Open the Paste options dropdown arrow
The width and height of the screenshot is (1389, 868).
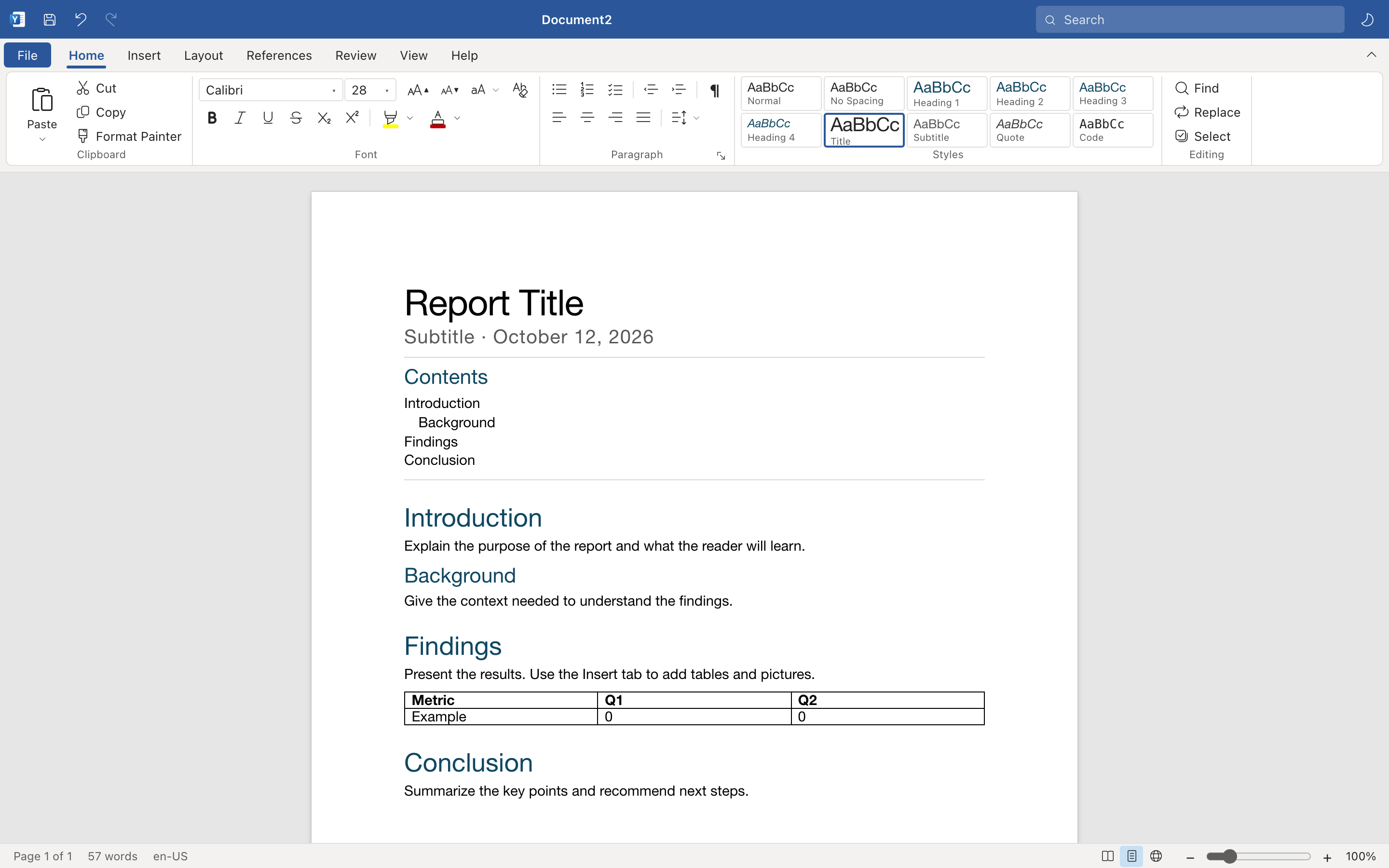click(x=42, y=139)
